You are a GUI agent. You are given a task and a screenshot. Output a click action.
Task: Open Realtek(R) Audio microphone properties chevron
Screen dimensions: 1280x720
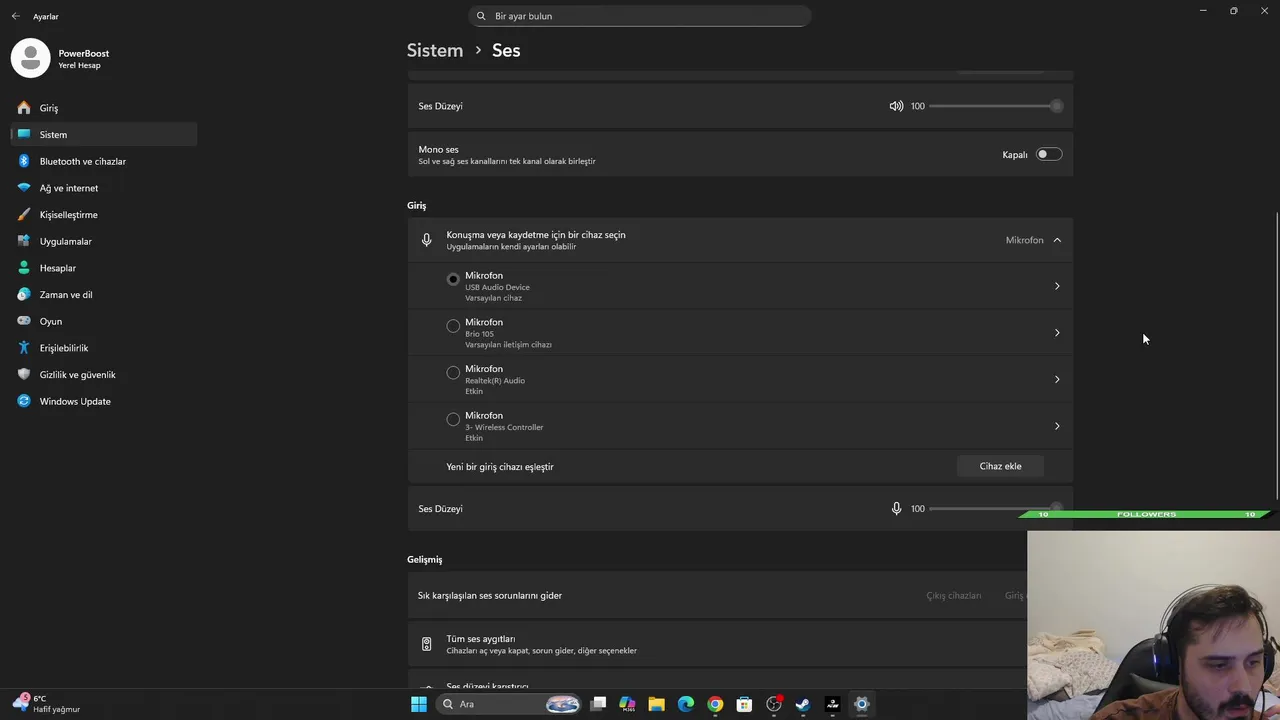[x=1057, y=379]
